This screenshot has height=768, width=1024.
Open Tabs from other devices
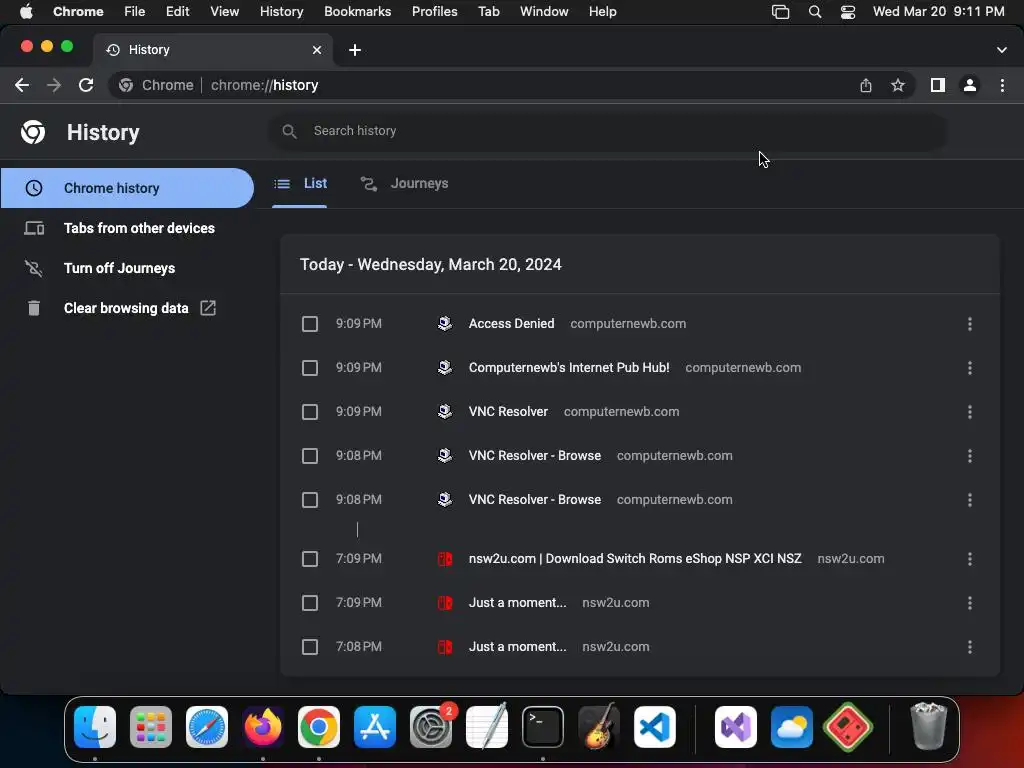coord(127,228)
